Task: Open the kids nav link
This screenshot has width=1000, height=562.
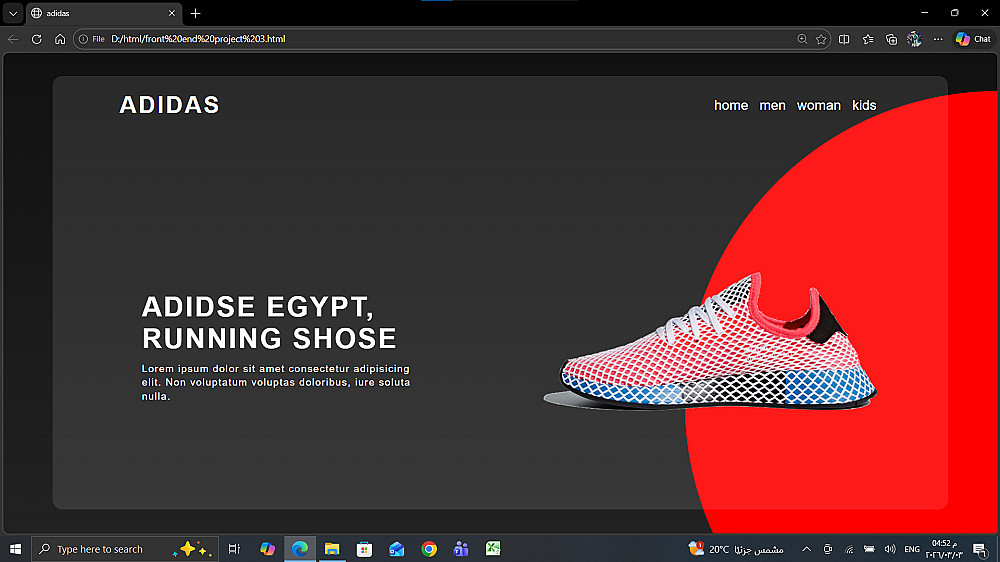Action: (x=864, y=105)
